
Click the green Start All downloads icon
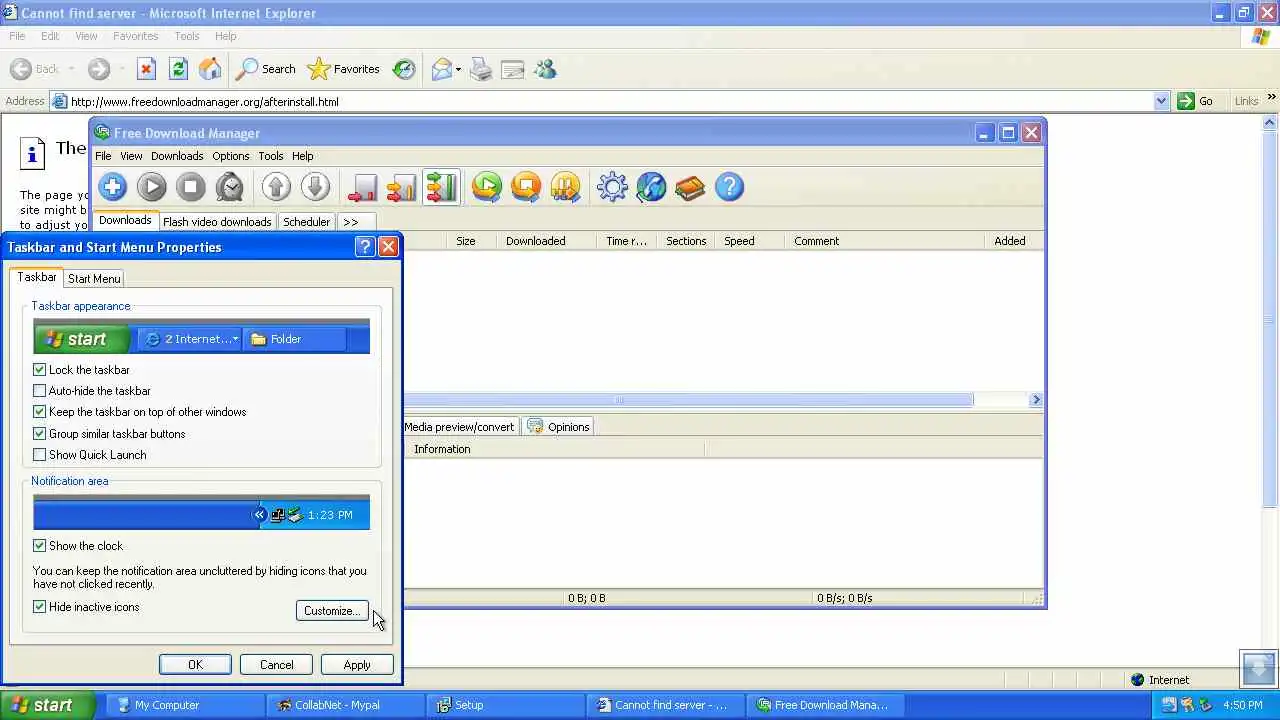(487, 187)
